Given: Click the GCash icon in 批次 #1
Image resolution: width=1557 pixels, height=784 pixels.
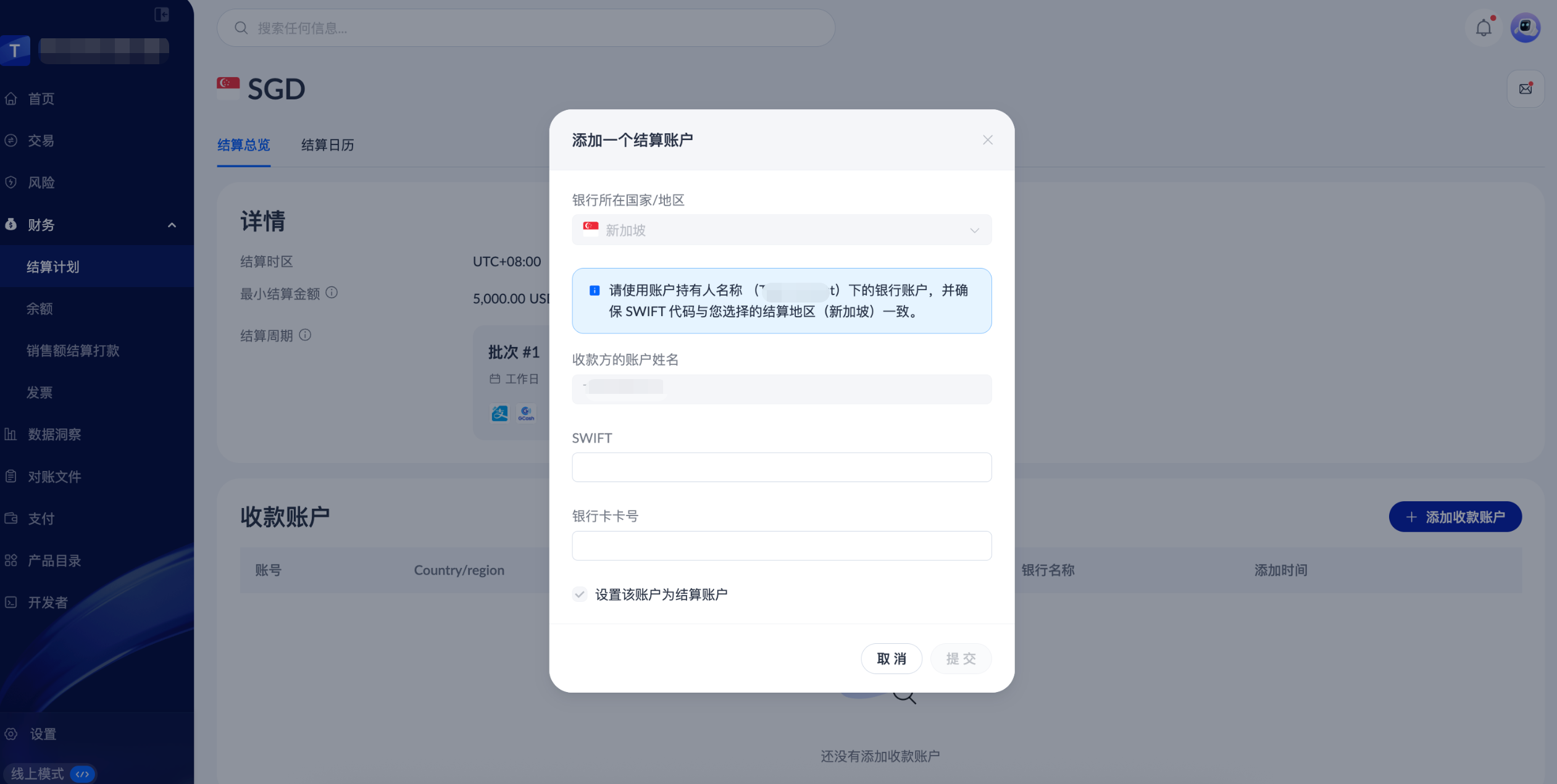Looking at the screenshot, I should [526, 413].
